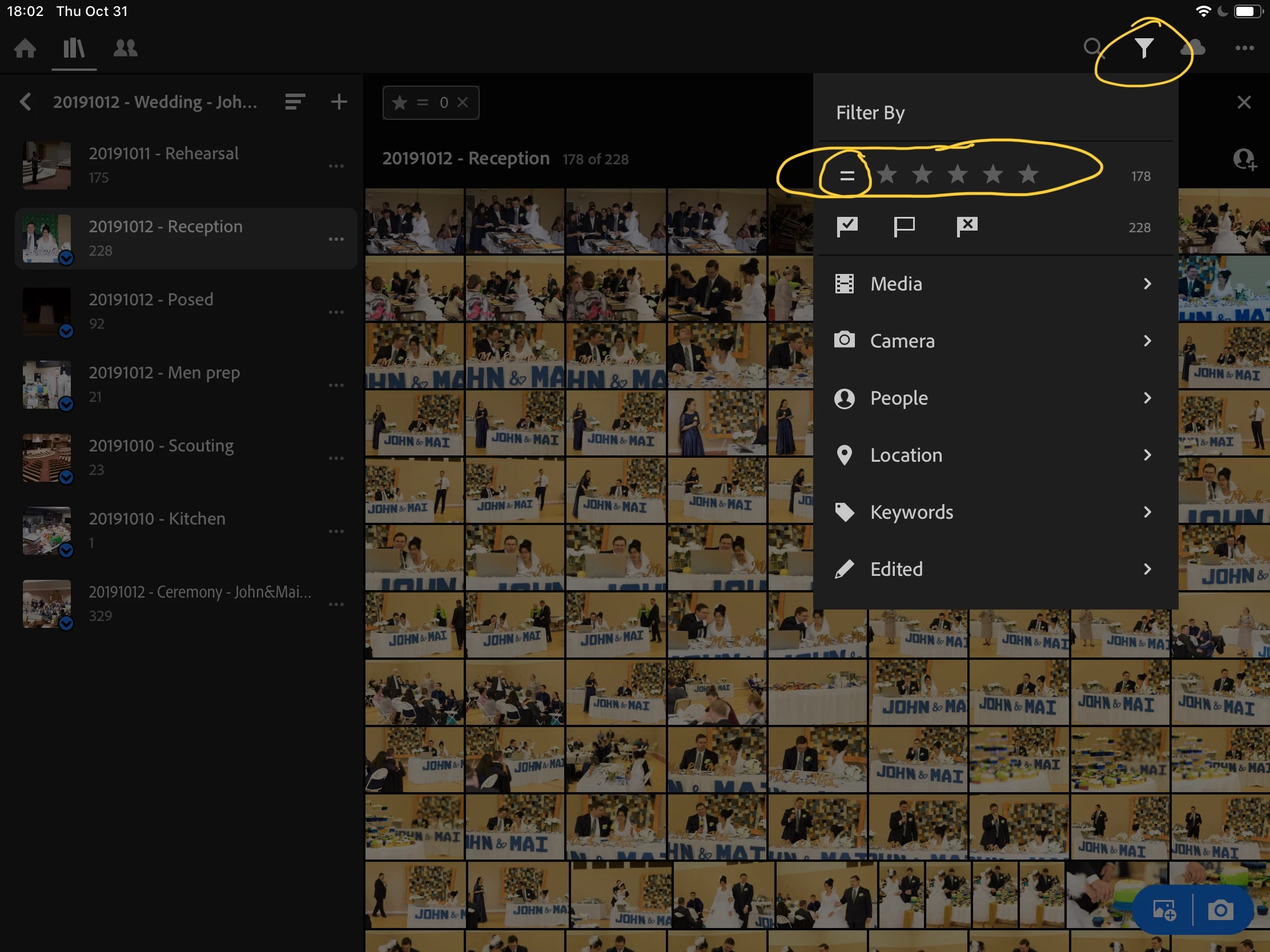Toggle the Rejected flag filter
Viewport: 1270px width, 952px height.
[967, 227]
